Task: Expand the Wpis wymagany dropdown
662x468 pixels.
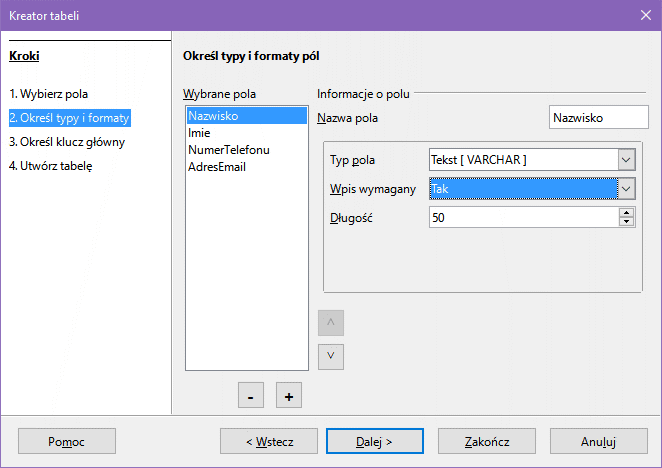Action: pos(626,188)
